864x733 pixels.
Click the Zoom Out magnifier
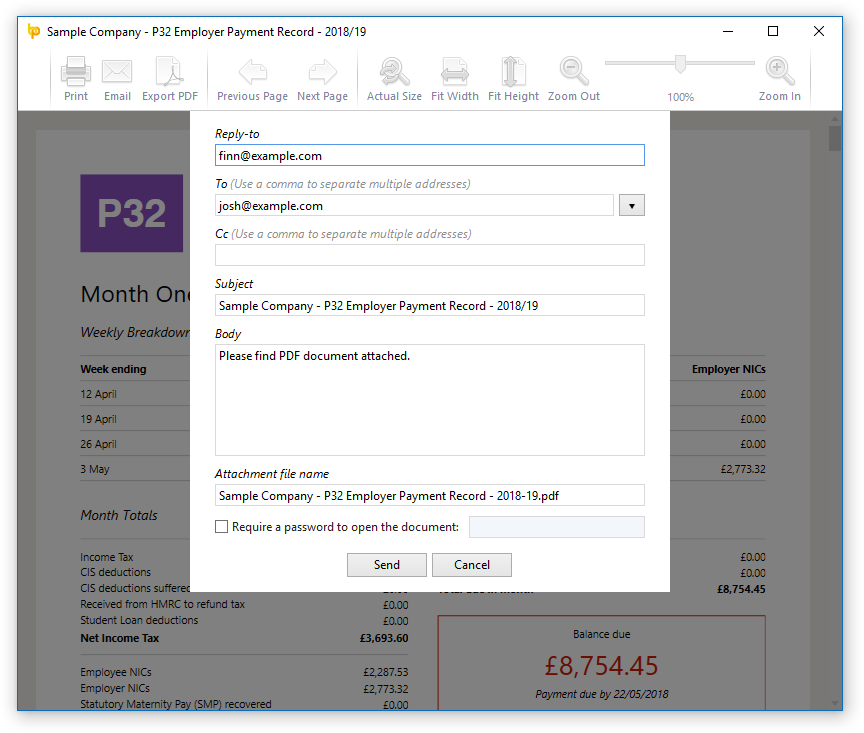(574, 72)
